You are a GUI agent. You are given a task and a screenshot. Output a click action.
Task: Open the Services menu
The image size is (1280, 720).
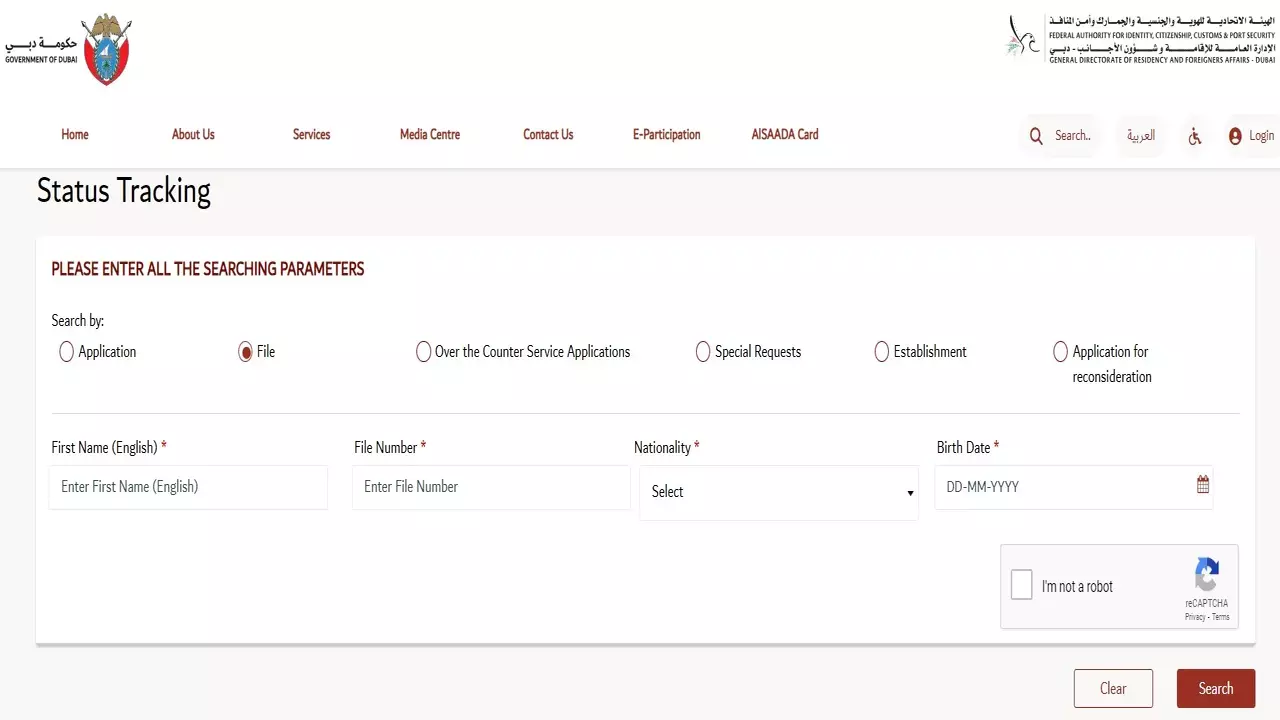(x=311, y=135)
